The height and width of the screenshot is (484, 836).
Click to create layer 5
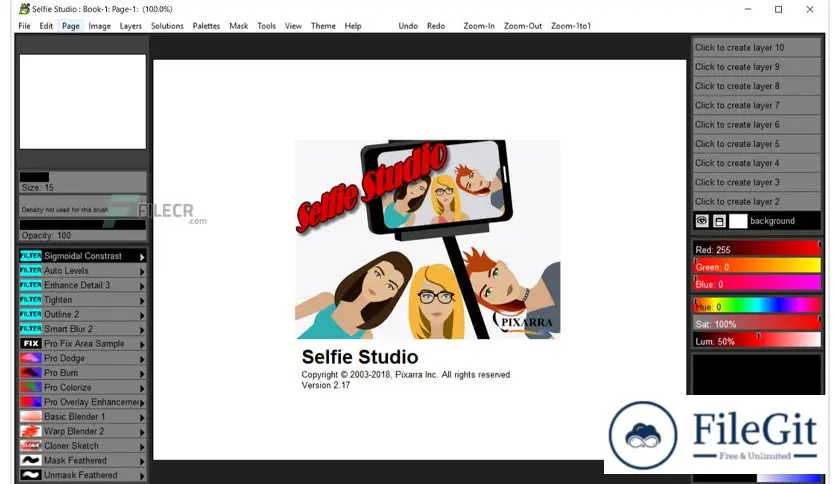click(x=756, y=144)
